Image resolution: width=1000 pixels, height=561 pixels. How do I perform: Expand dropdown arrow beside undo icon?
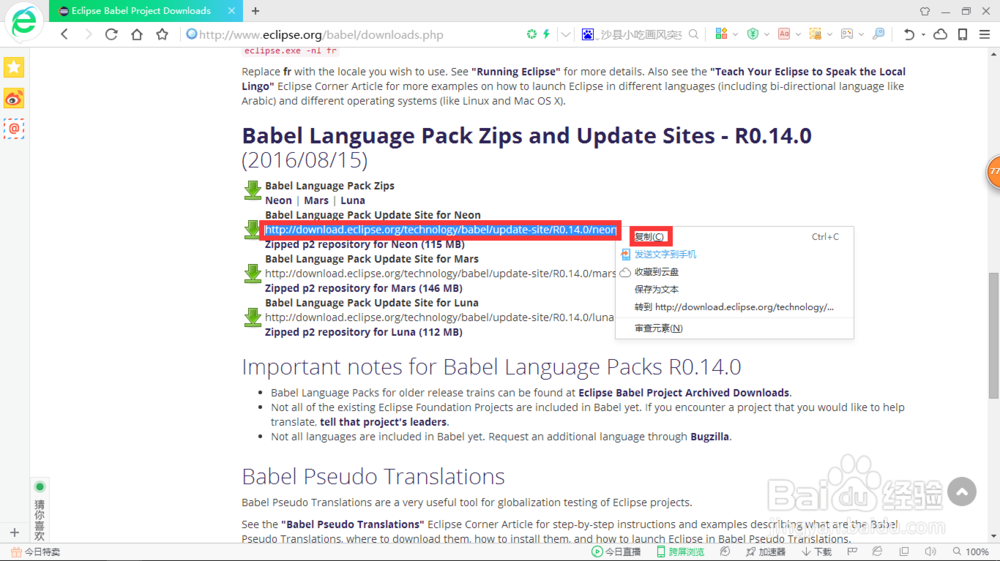[923, 34]
